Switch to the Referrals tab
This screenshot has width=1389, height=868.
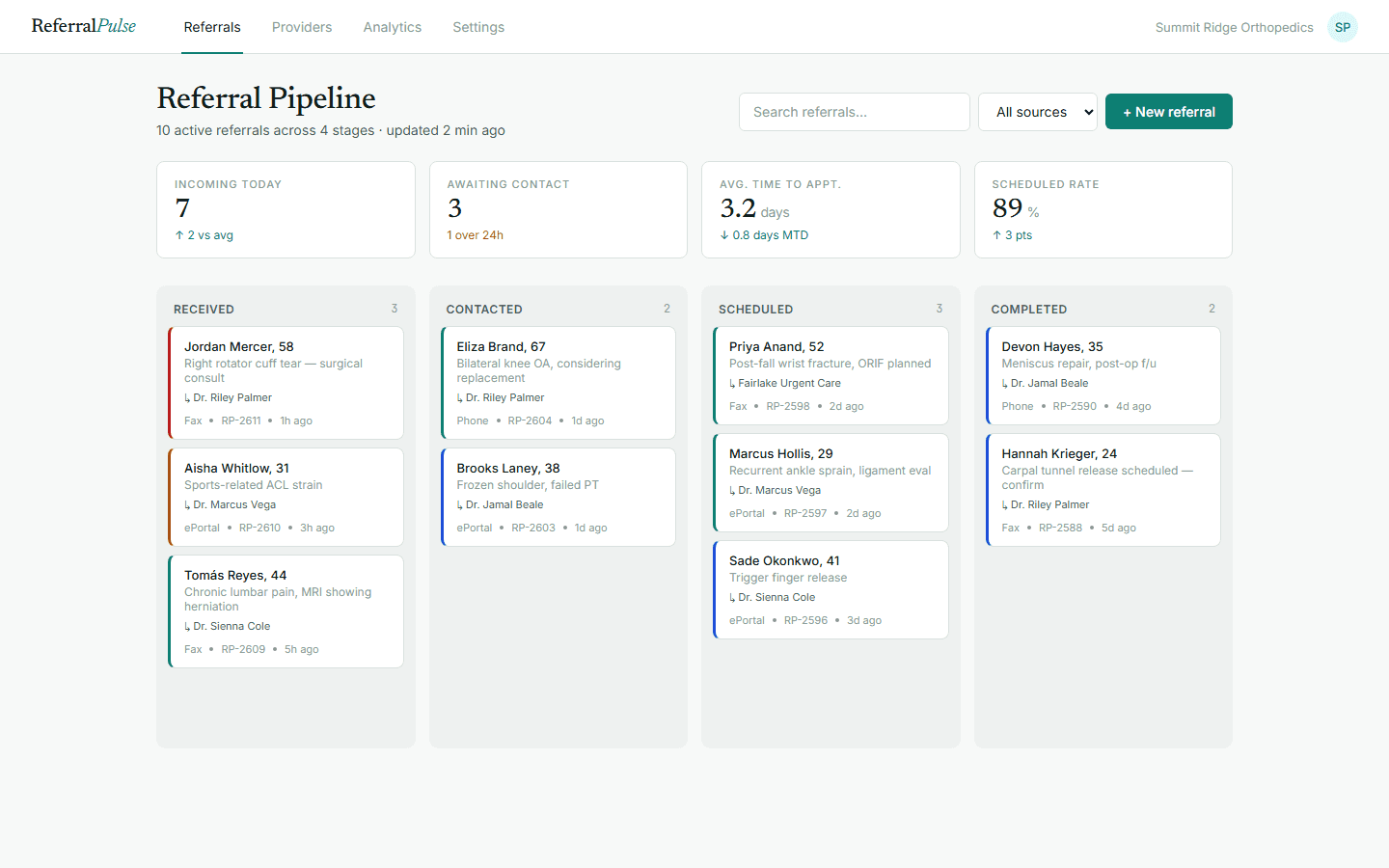click(212, 27)
